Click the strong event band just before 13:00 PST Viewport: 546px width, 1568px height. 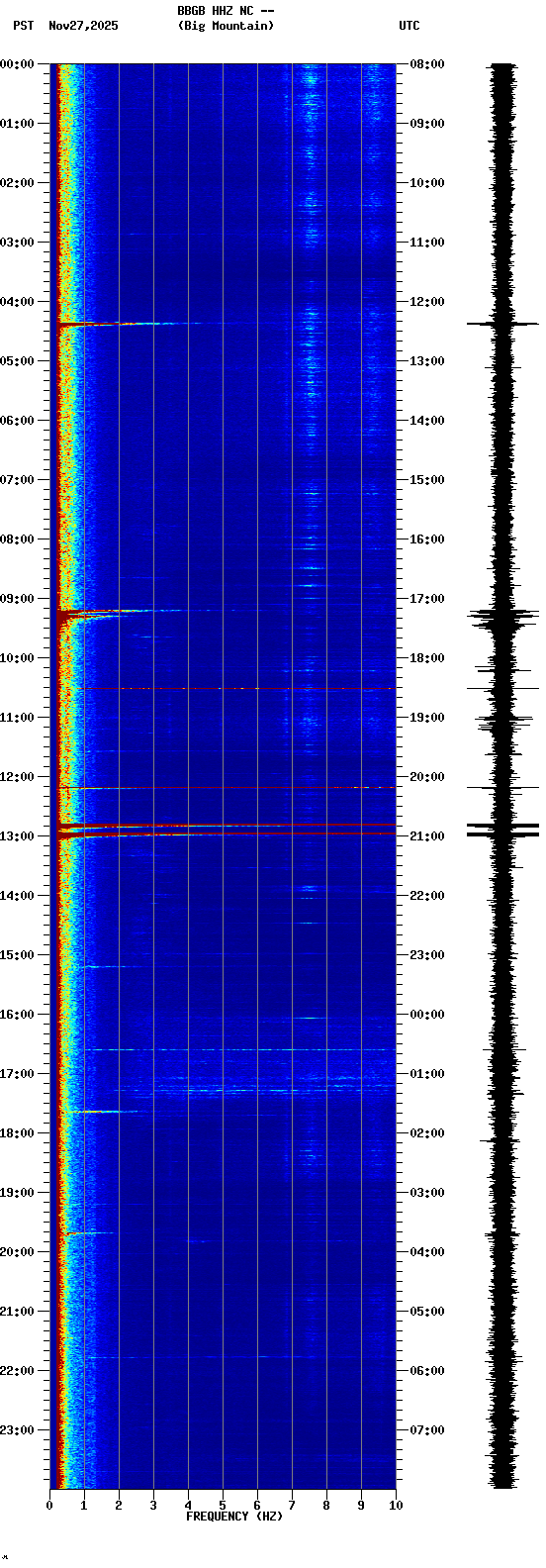(226, 825)
